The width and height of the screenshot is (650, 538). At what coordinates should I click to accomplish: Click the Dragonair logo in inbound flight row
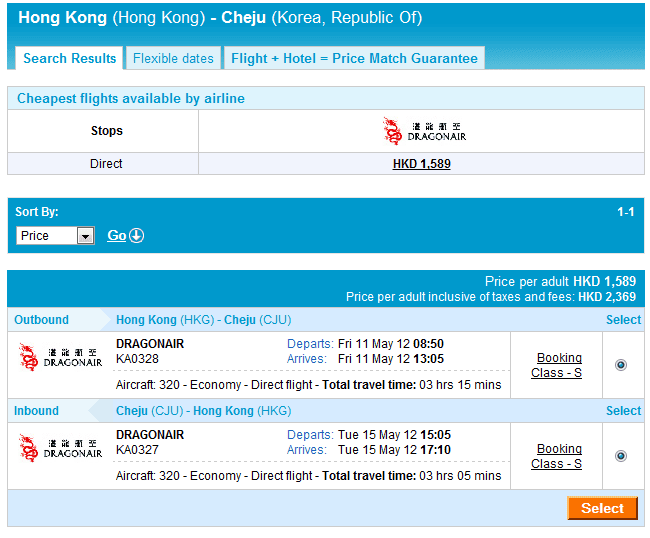(60, 447)
